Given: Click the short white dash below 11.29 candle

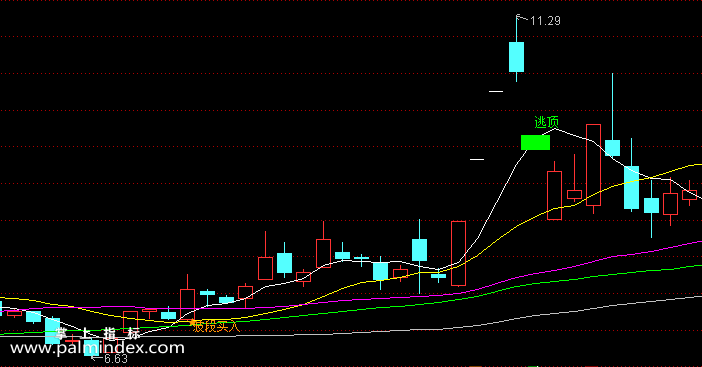Looking at the screenshot, I should tap(496, 91).
